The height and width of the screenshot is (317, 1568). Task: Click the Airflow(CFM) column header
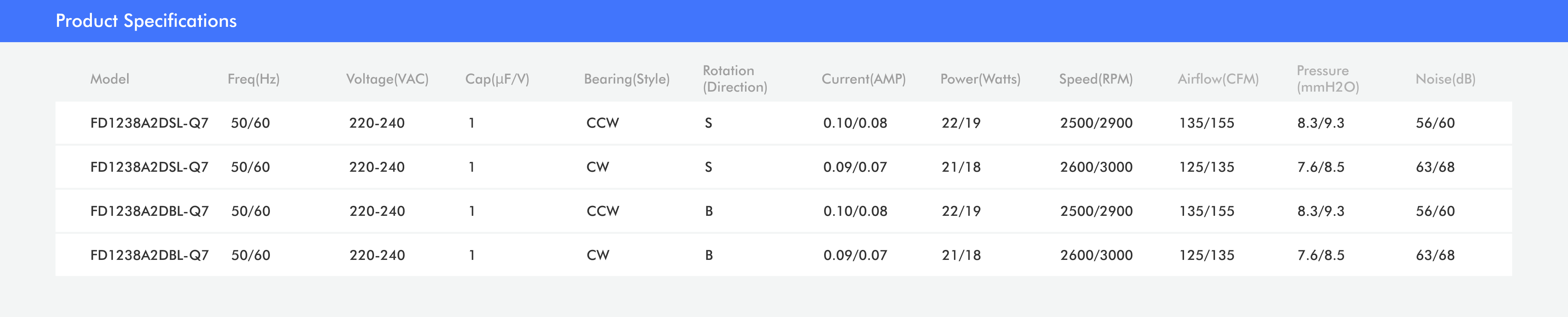pyautogui.click(x=1218, y=79)
